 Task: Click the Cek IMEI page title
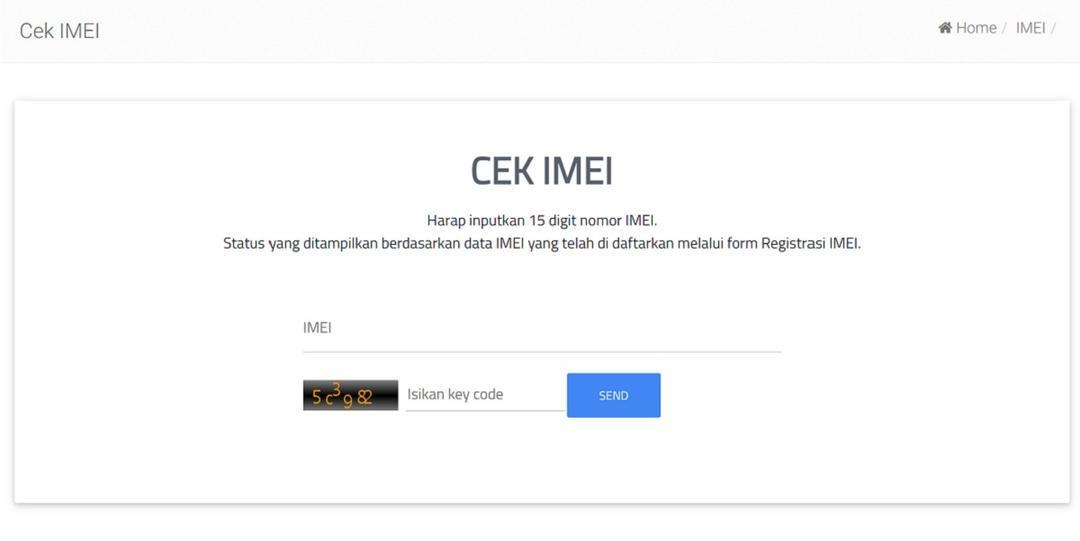coord(59,31)
